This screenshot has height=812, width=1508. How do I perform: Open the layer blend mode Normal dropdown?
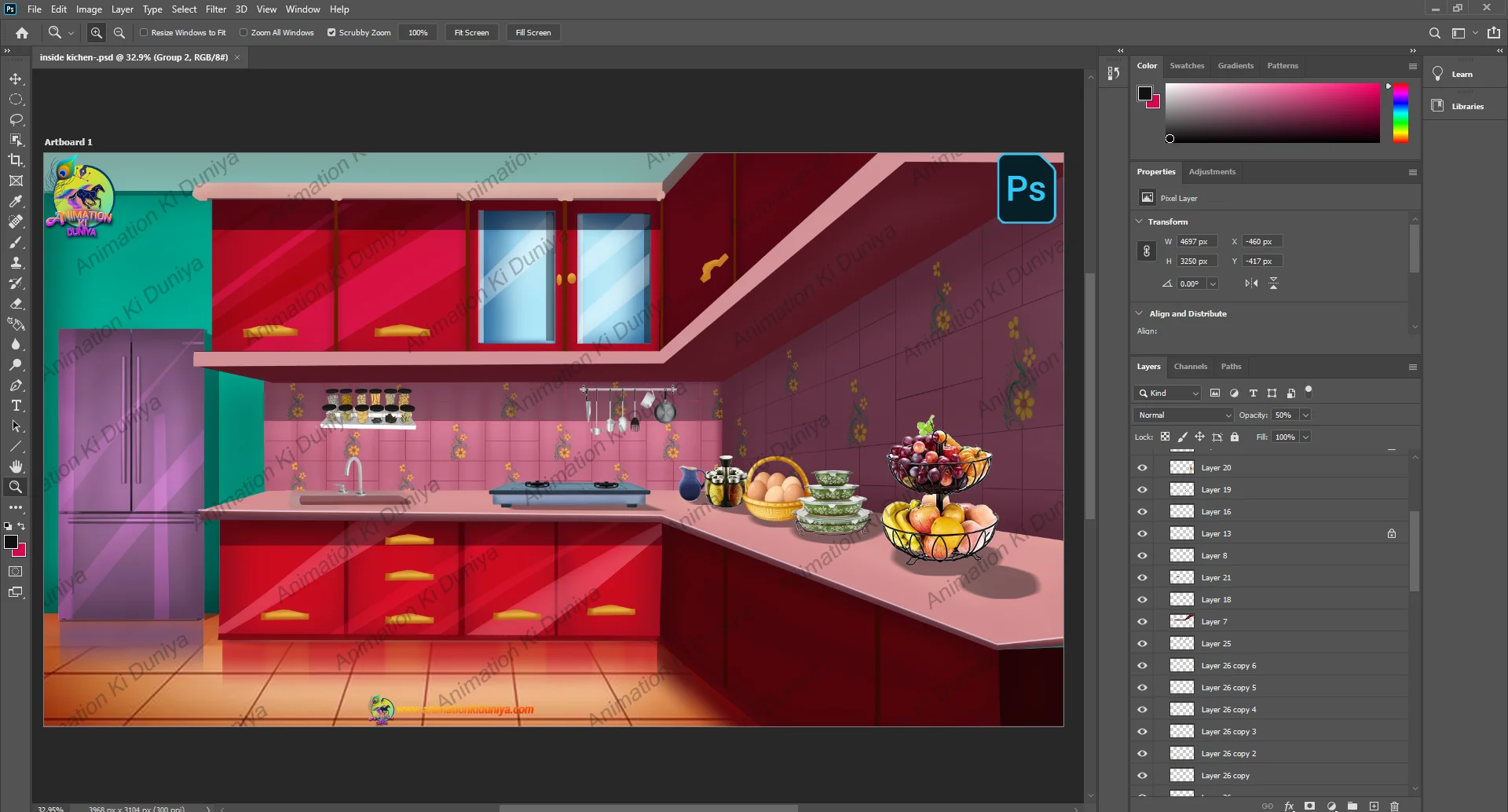point(1184,415)
